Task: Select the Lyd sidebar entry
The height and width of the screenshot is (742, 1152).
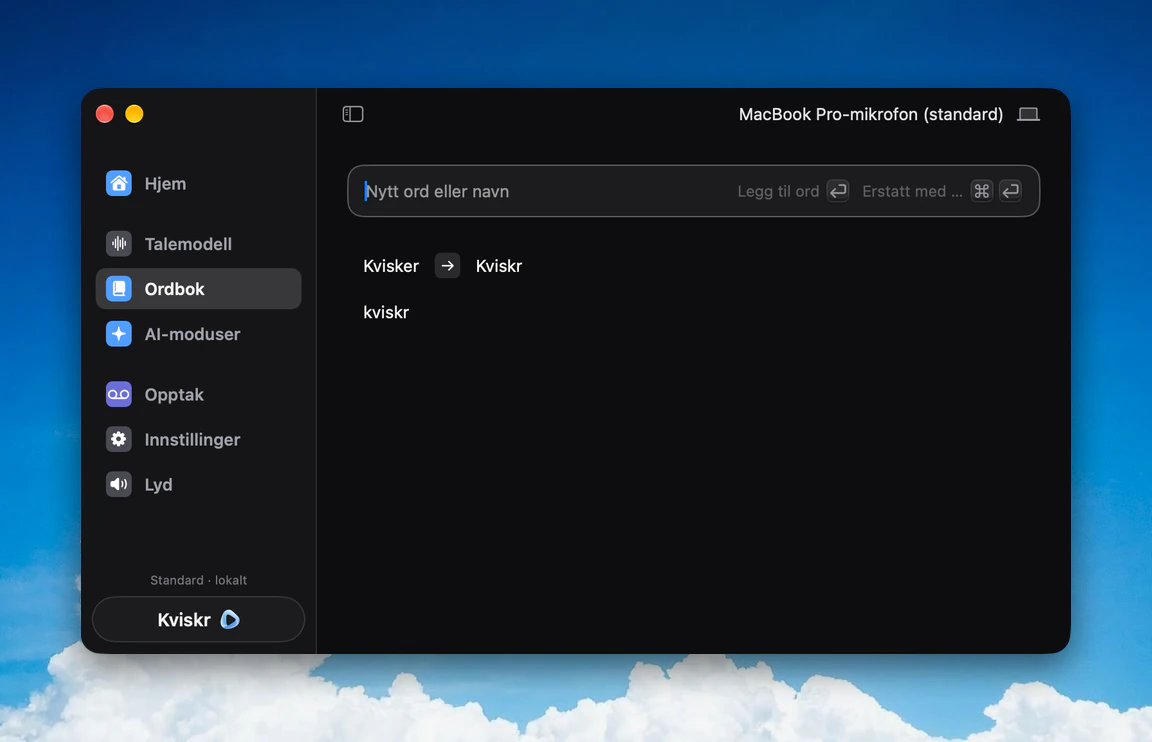Action: point(198,485)
